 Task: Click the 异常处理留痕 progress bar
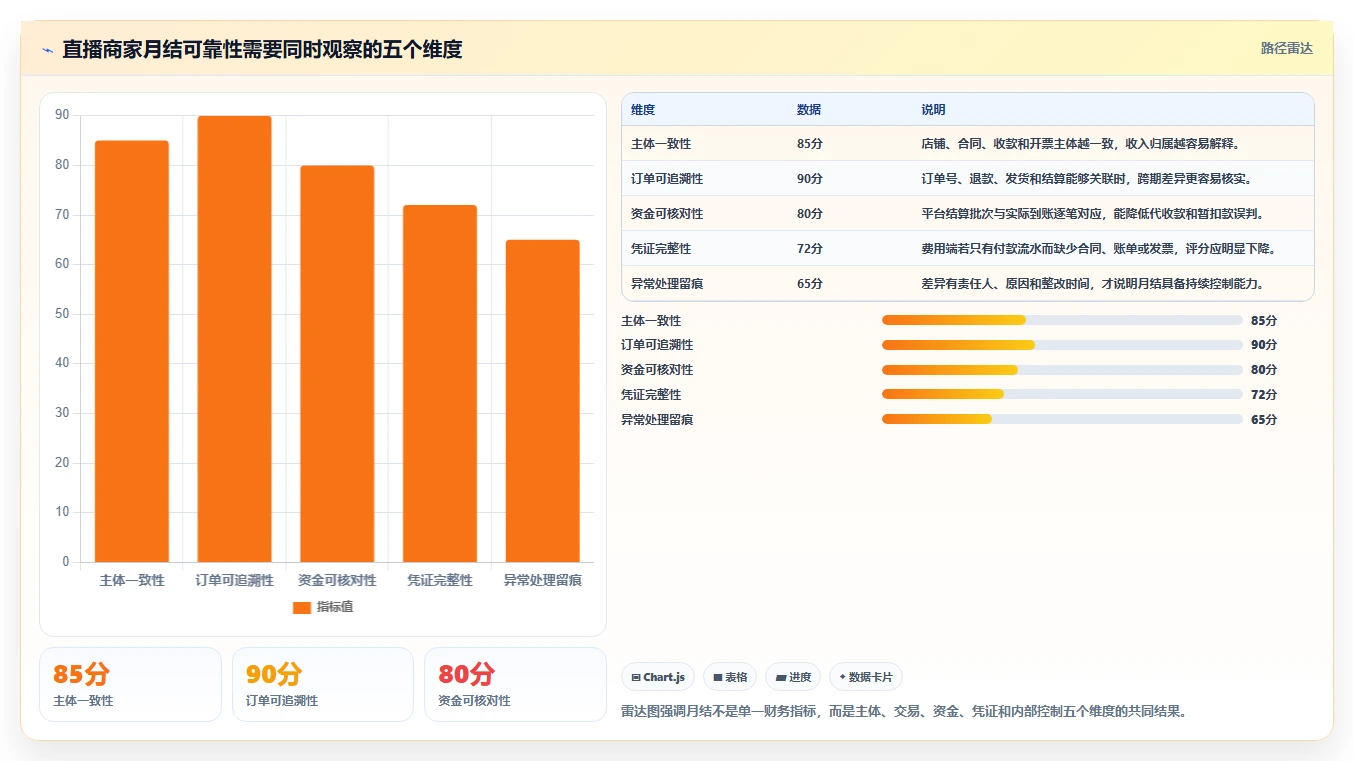click(1062, 419)
